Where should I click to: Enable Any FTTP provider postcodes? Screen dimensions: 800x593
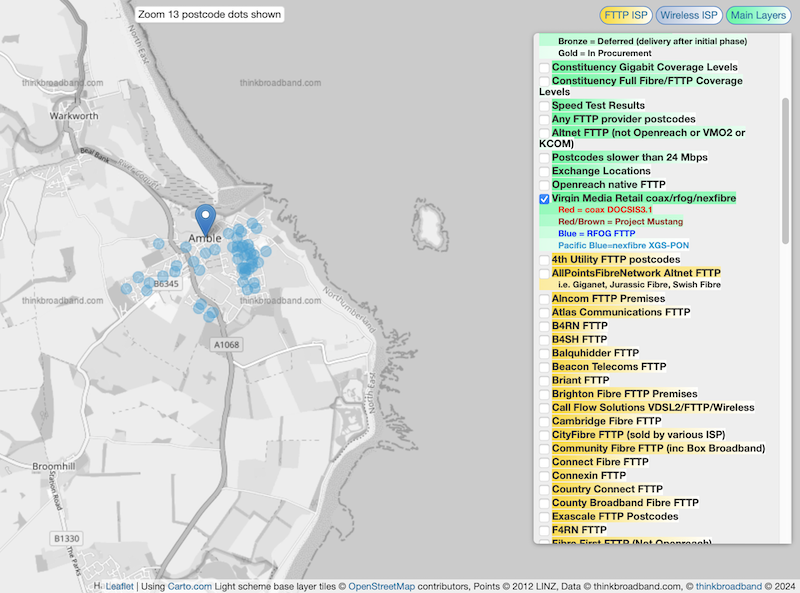coord(545,118)
